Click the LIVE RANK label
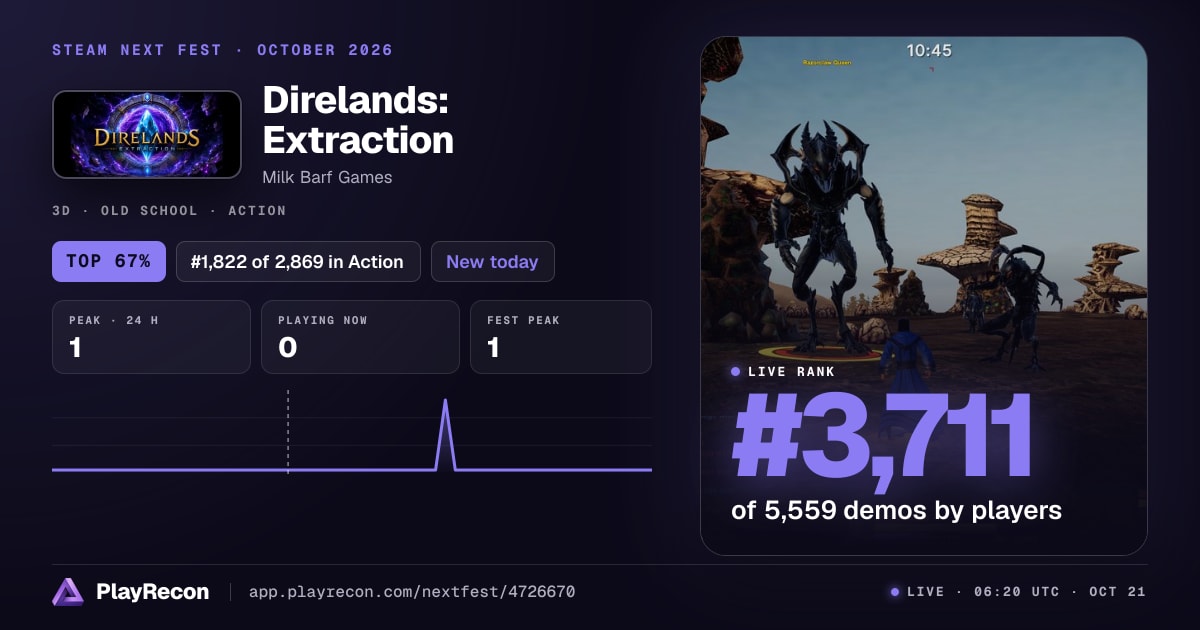 point(791,371)
